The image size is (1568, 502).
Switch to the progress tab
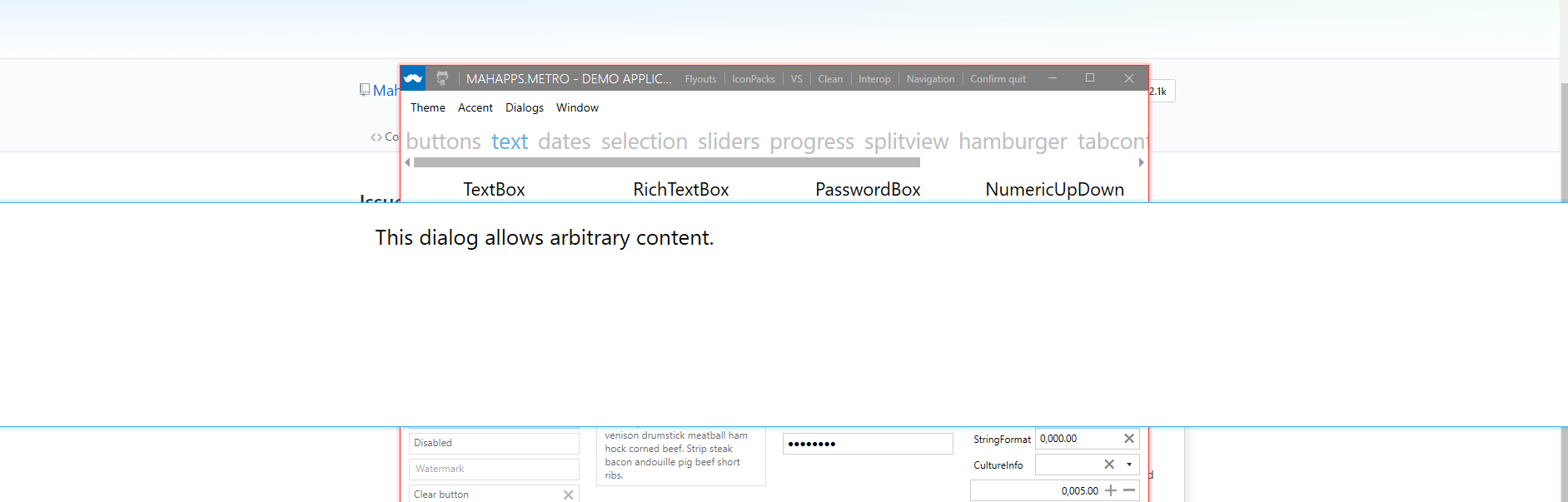coord(812,142)
